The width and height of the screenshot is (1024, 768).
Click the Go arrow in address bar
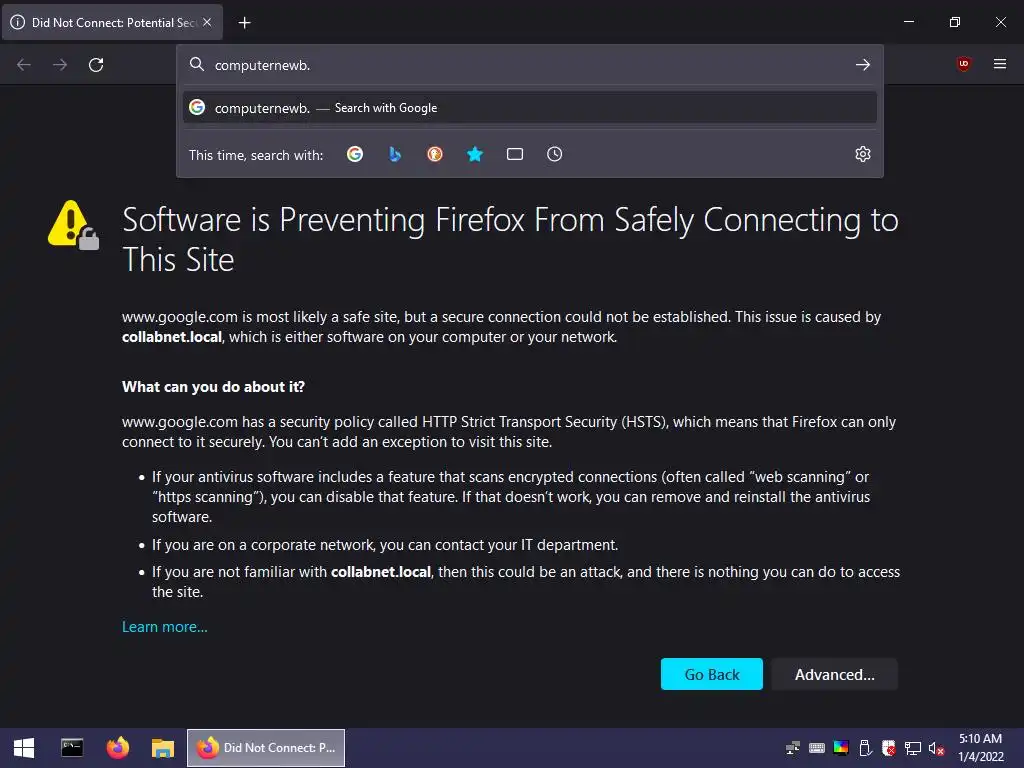tap(863, 65)
